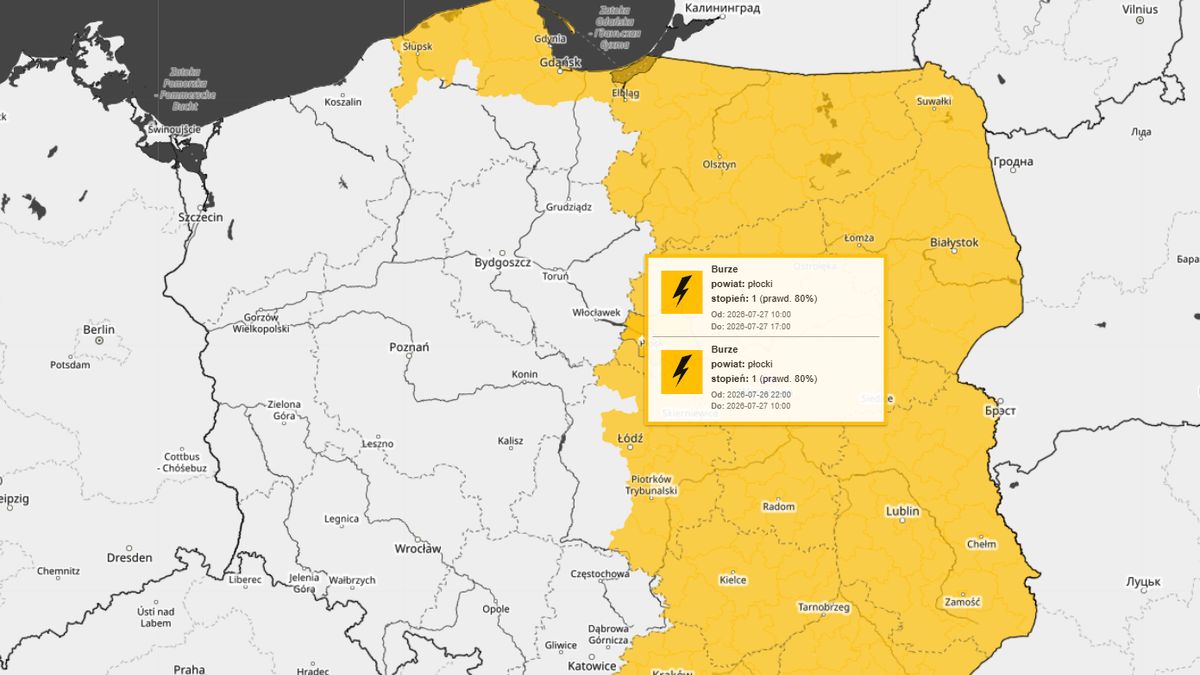Click the Gdynia city label

pos(550,39)
